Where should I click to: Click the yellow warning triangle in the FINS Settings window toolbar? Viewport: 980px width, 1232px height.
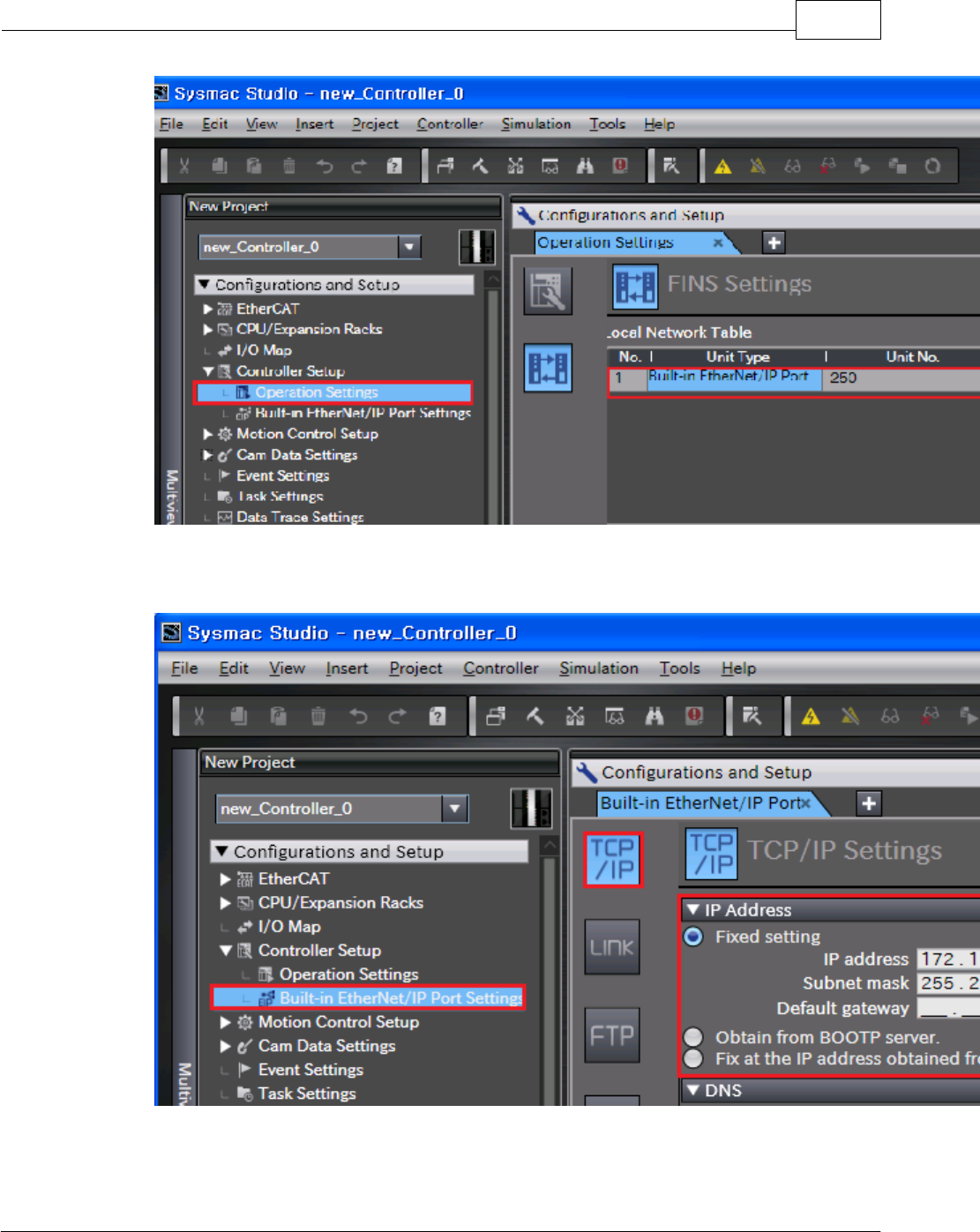[x=723, y=166]
